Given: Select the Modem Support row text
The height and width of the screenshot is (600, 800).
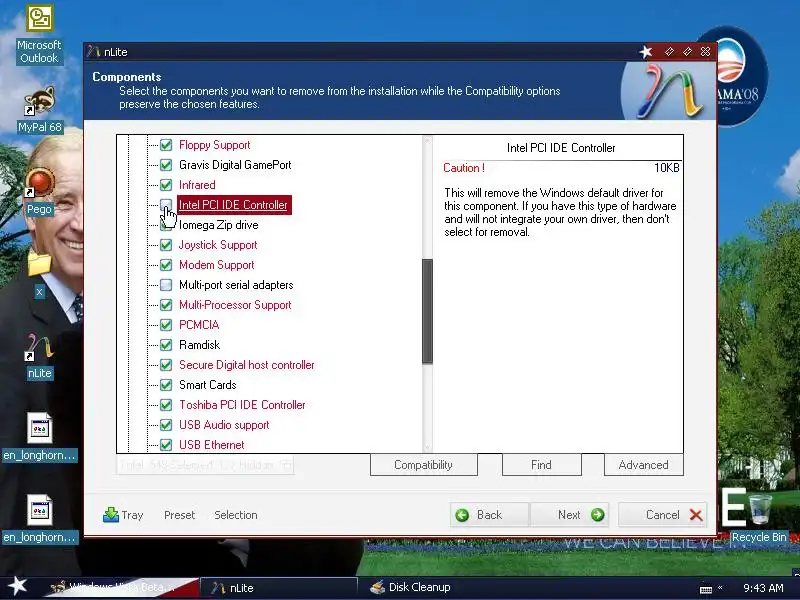Looking at the screenshot, I should (216, 265).
